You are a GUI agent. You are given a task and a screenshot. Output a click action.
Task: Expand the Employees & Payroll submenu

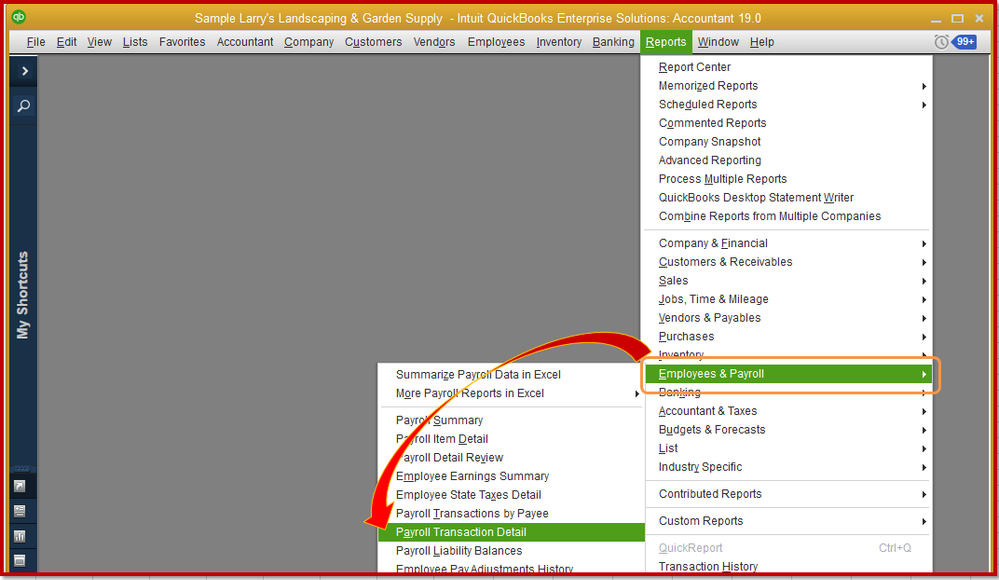click(x=790, y=374)
